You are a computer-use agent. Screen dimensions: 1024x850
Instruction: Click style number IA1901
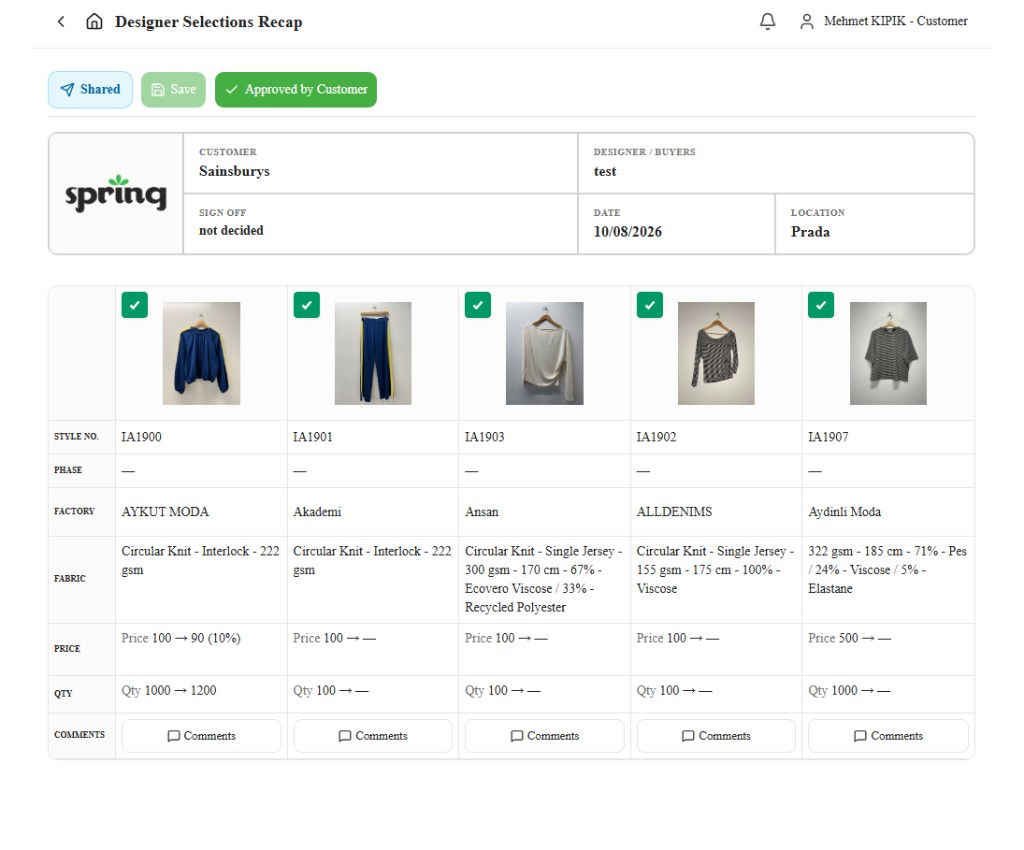(313, 437)
